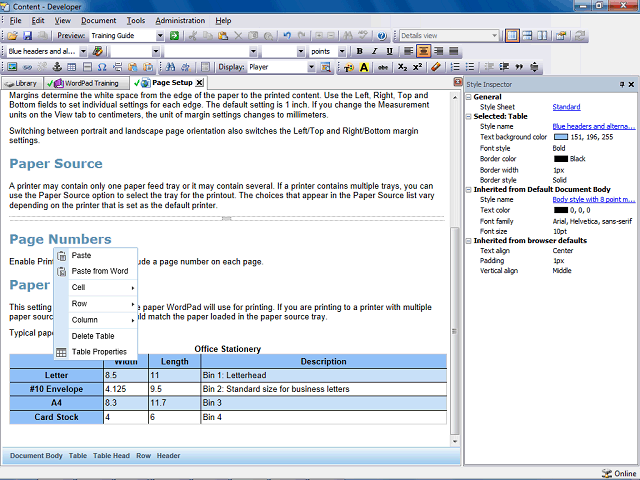Click the Paste clipboard icon in top toolbar

pos(223,36)
